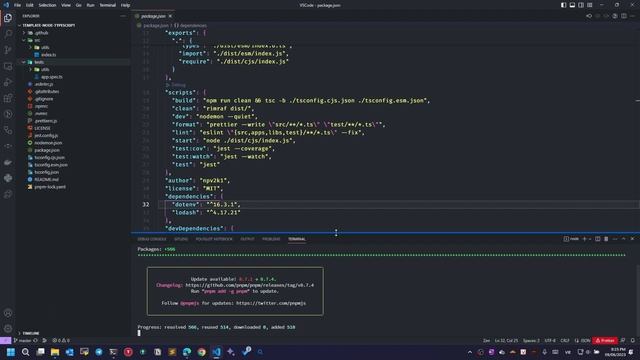Click the master branch in the status bar
The height and width of the screenshot is (360, 640).
click(23, 340)
